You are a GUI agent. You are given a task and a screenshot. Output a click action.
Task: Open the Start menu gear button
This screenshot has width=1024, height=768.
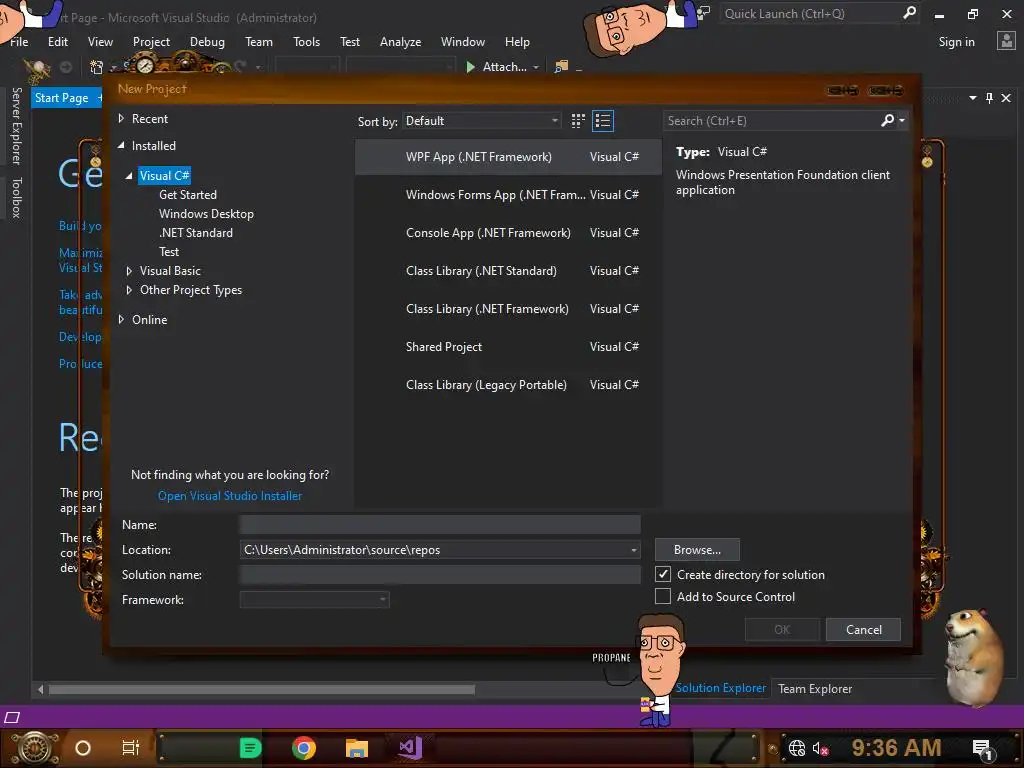pyautogui.click(x=35, y=748)
